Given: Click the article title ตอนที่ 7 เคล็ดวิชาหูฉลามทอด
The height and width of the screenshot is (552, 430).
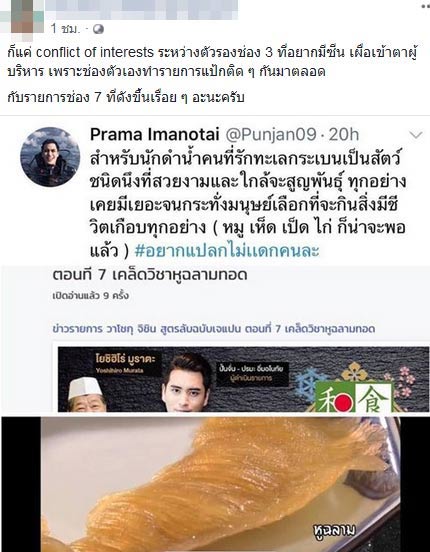Looking at the screenshot, I should pos(150,275).
